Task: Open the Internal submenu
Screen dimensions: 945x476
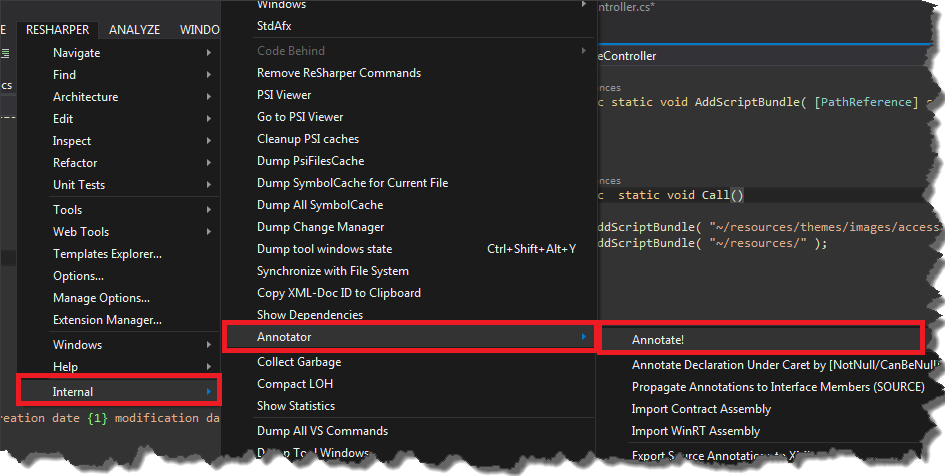Action: (x=119, y=392)
